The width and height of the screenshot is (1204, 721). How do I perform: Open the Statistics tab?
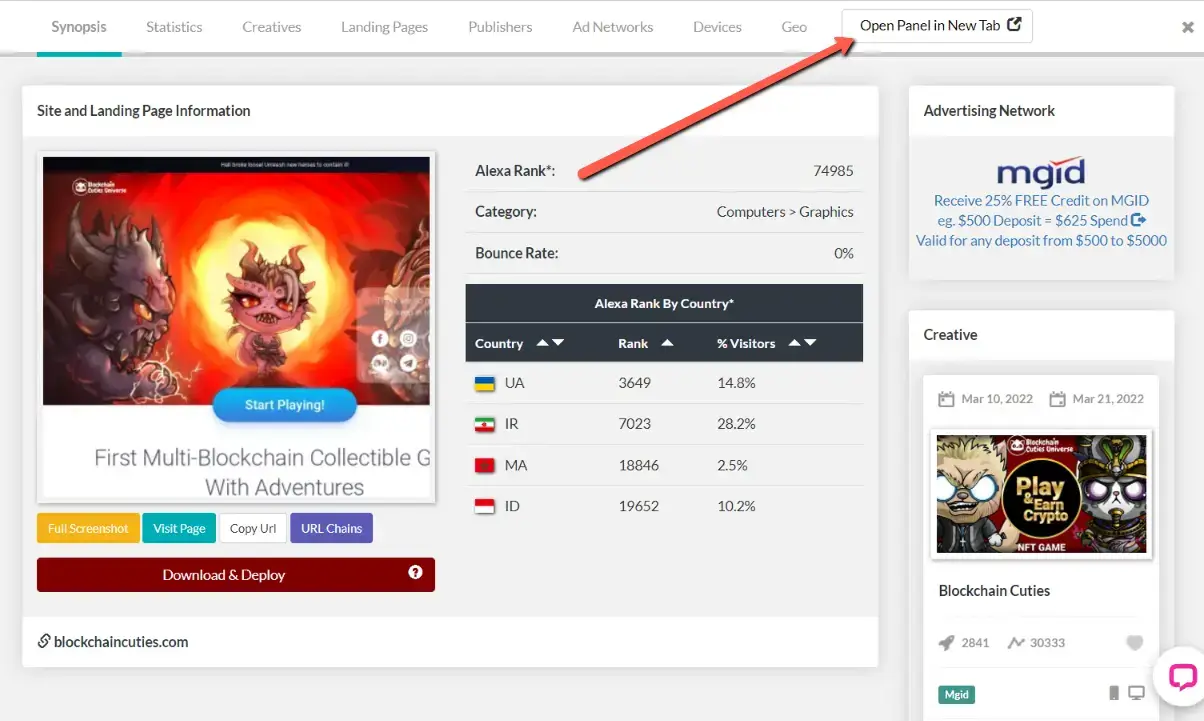click(x=174, y=27)
